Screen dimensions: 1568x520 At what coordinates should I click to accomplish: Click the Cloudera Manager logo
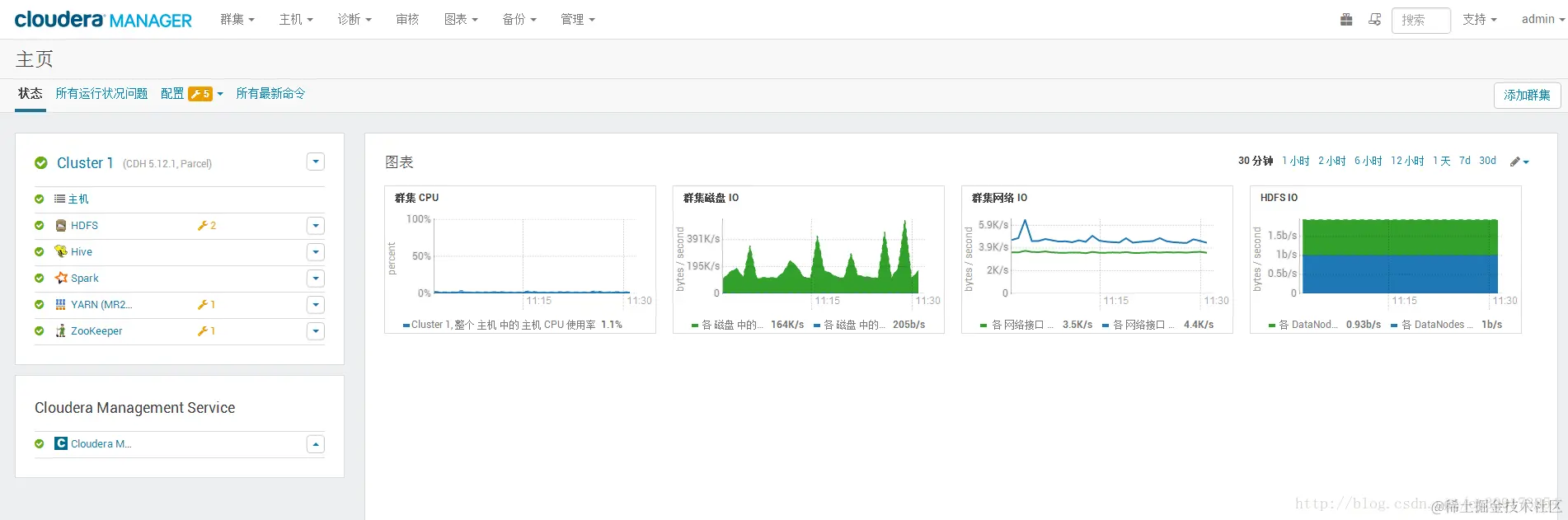point(103,20)
